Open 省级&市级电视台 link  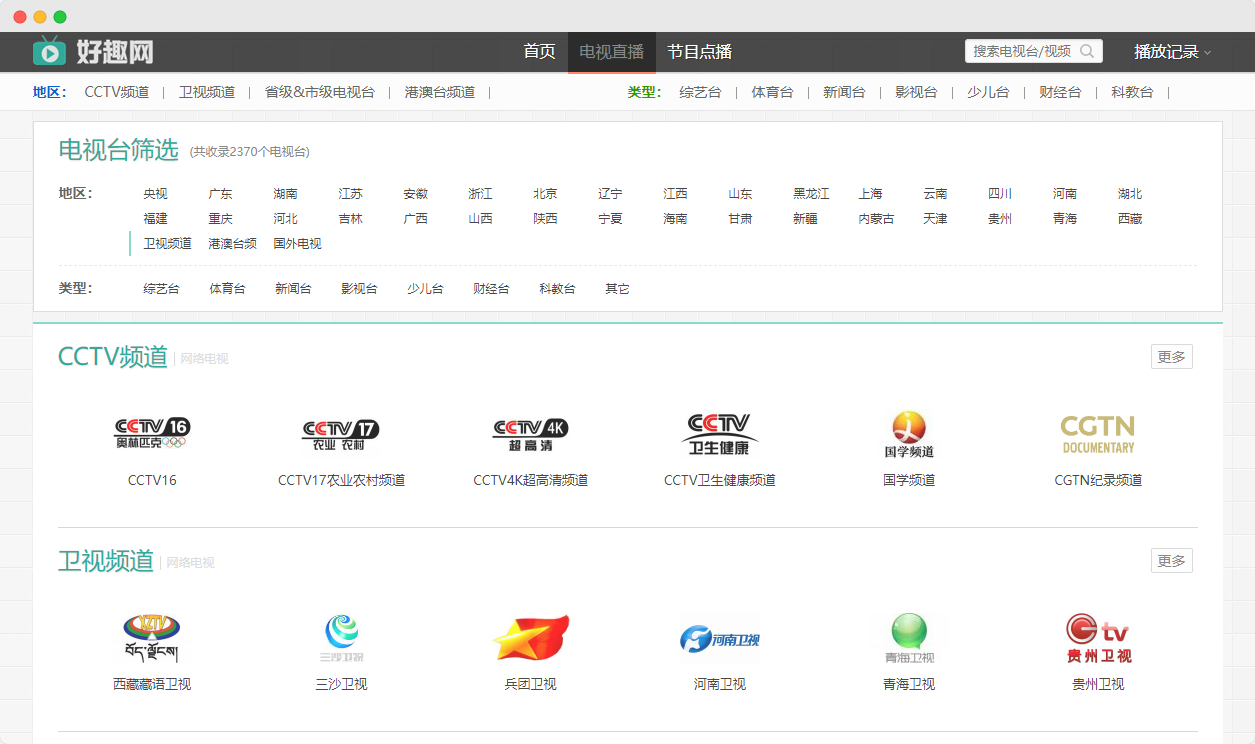tap(320, 92)
